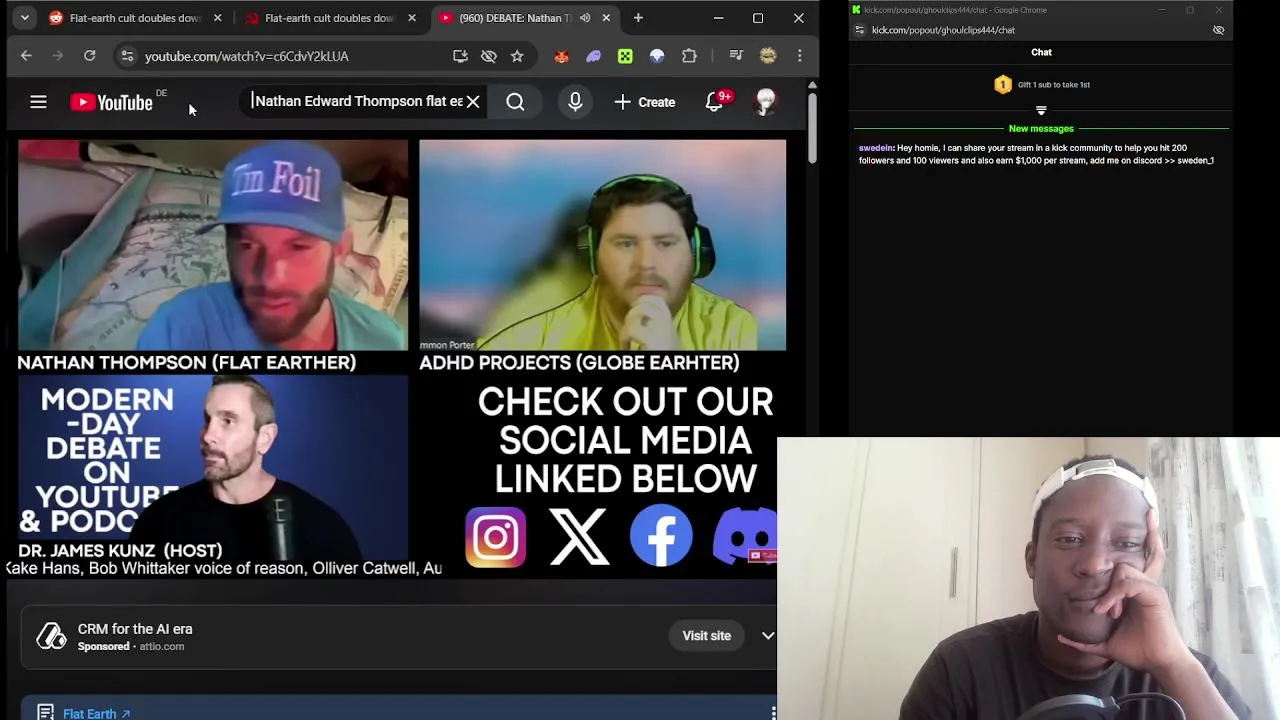1280x720 pixels.
Task: Open Flat Earth panel three-dot menu
Action: point(773,713)
